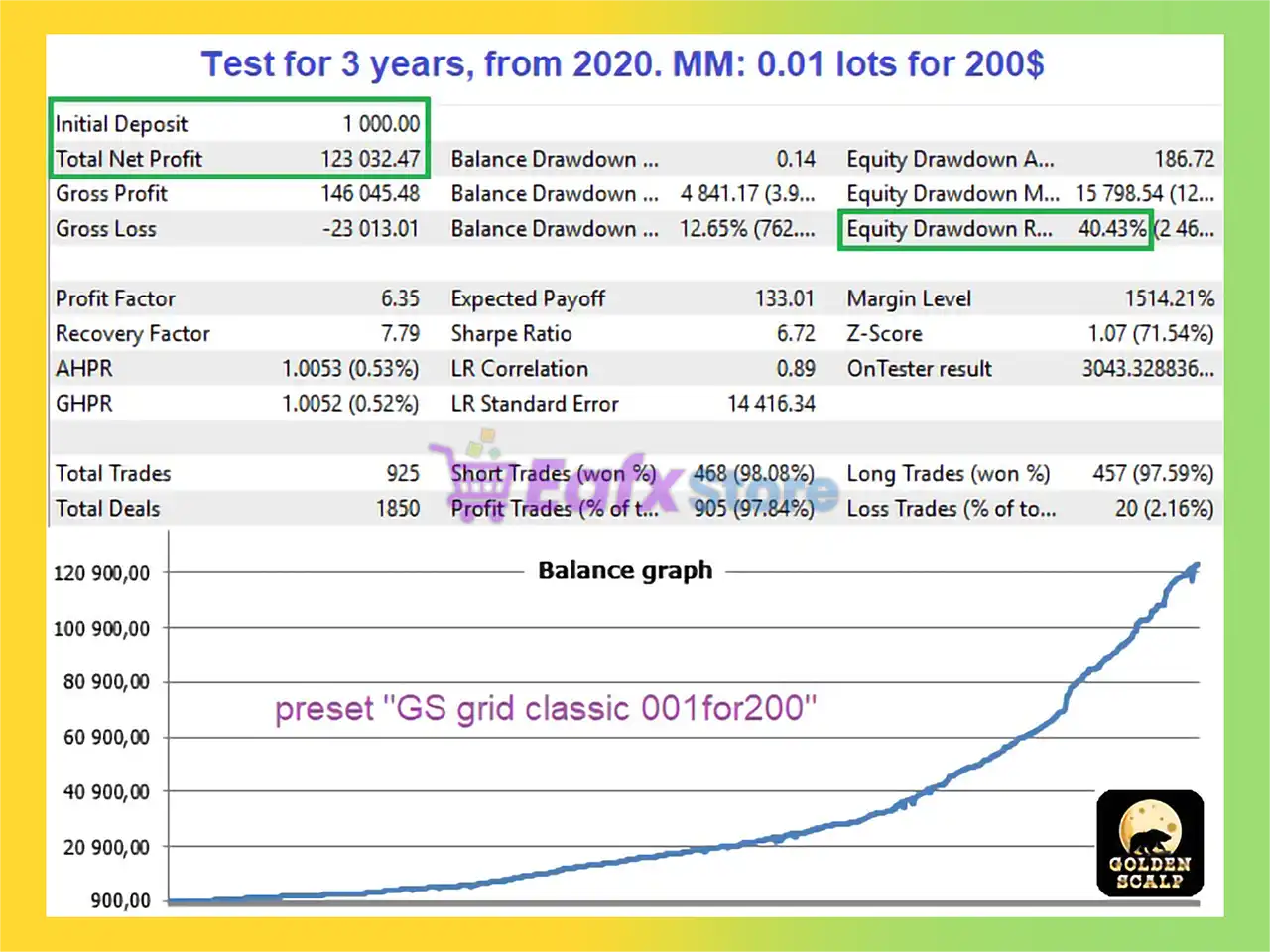Click the Balance graph title
The image size is (1270, 952).
[625, 570]
